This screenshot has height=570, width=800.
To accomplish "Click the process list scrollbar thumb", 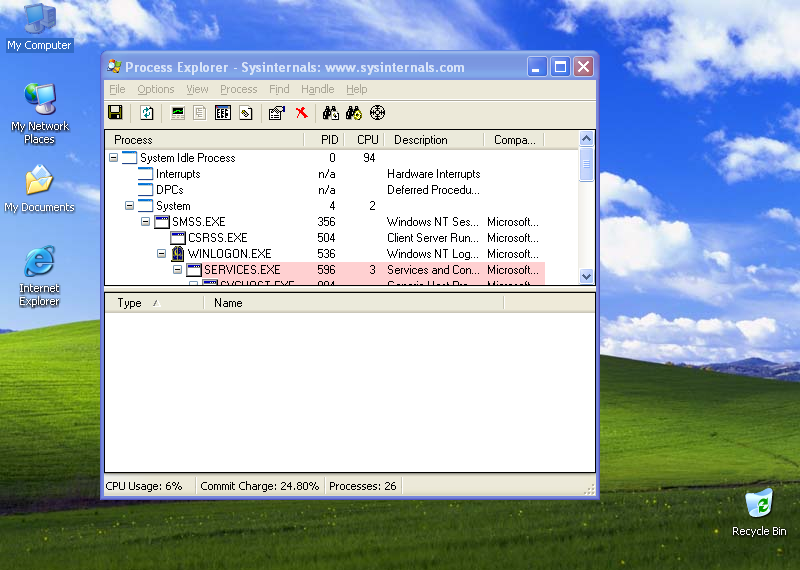I will pyautogui.click(x=587, y=164).
